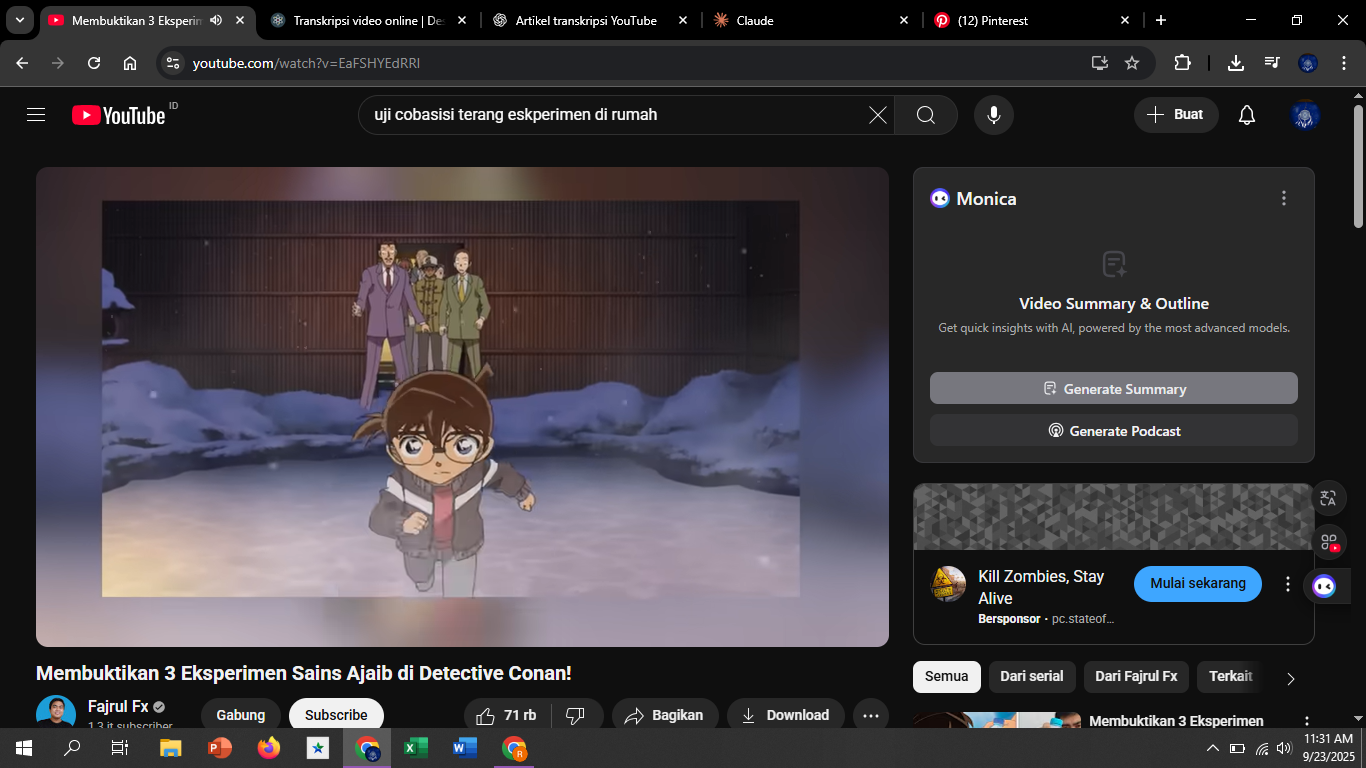
Task: Open Excel from the taskbar
Action: 416,748
